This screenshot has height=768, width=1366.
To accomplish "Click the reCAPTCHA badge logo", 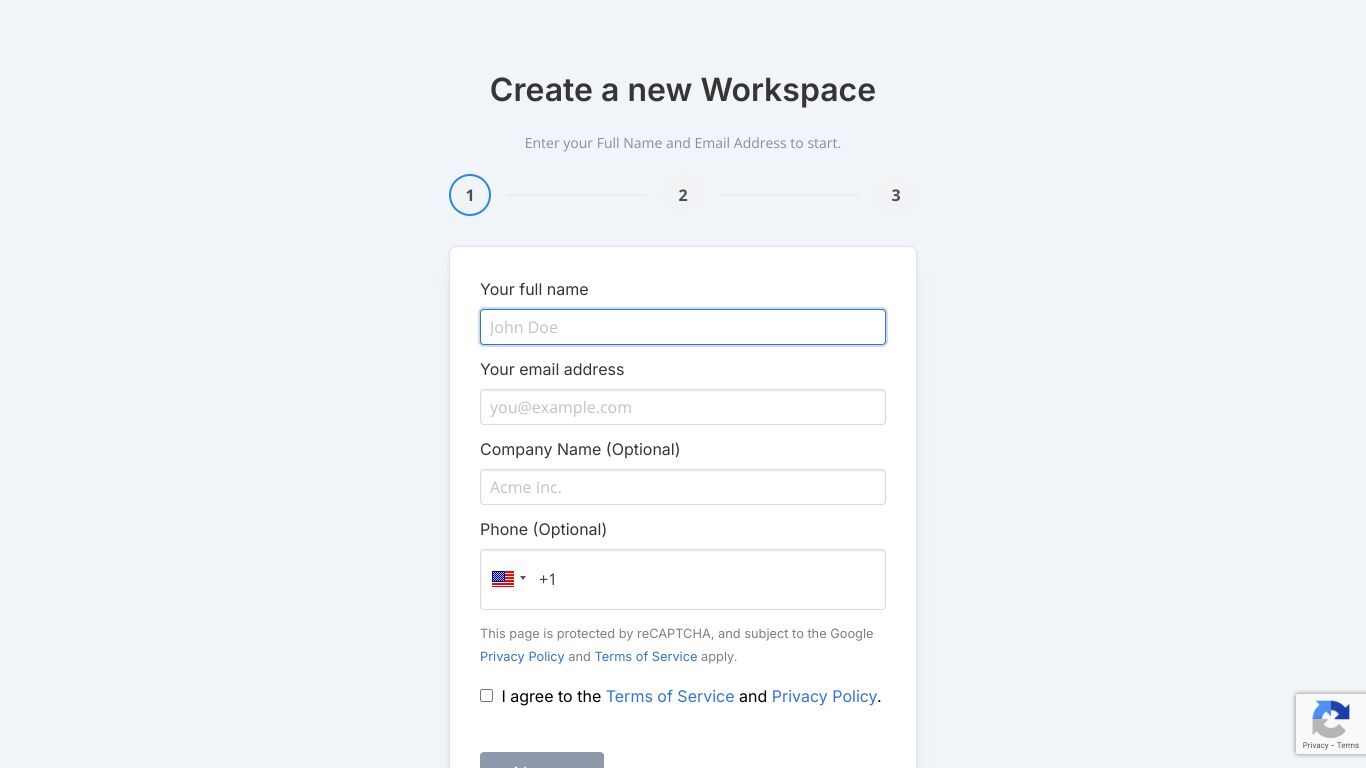I will (1331, 719).
